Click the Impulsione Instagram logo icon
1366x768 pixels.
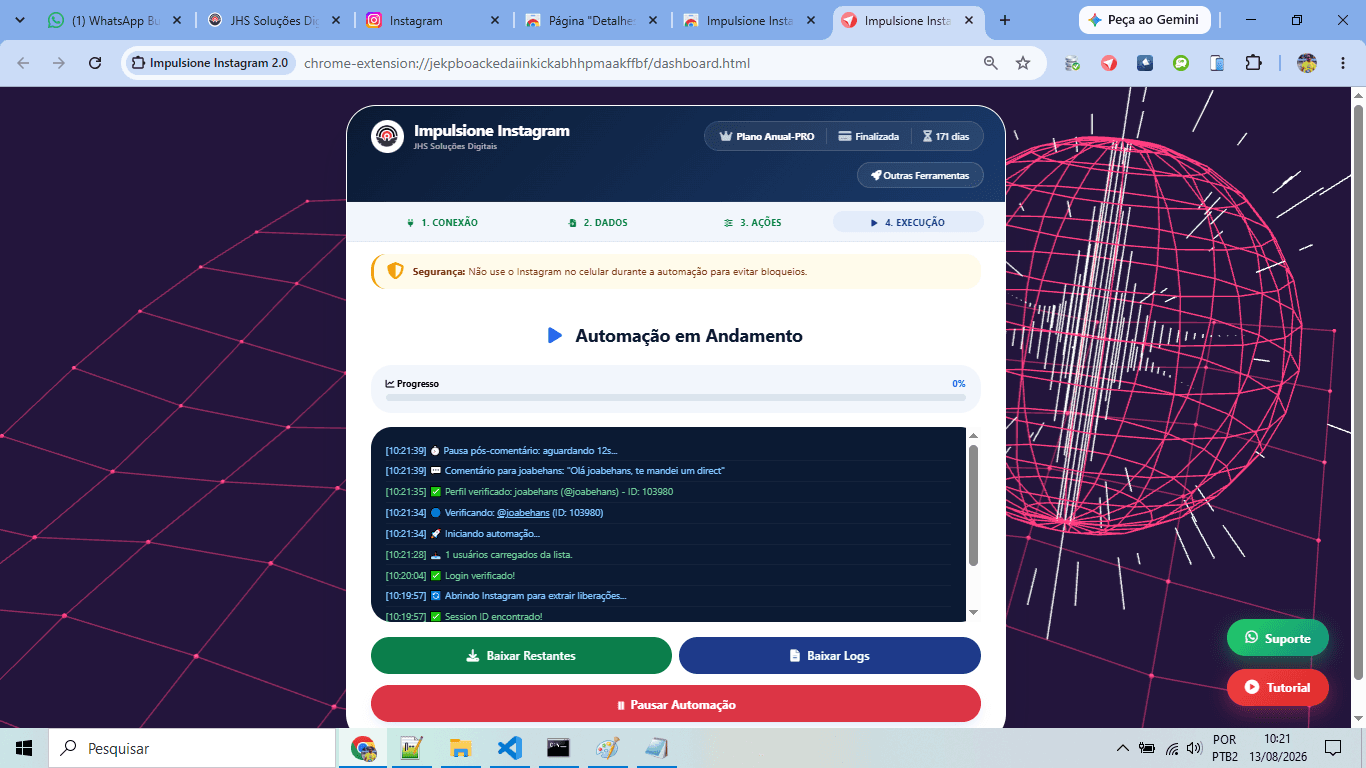click(x=387, y=136)
